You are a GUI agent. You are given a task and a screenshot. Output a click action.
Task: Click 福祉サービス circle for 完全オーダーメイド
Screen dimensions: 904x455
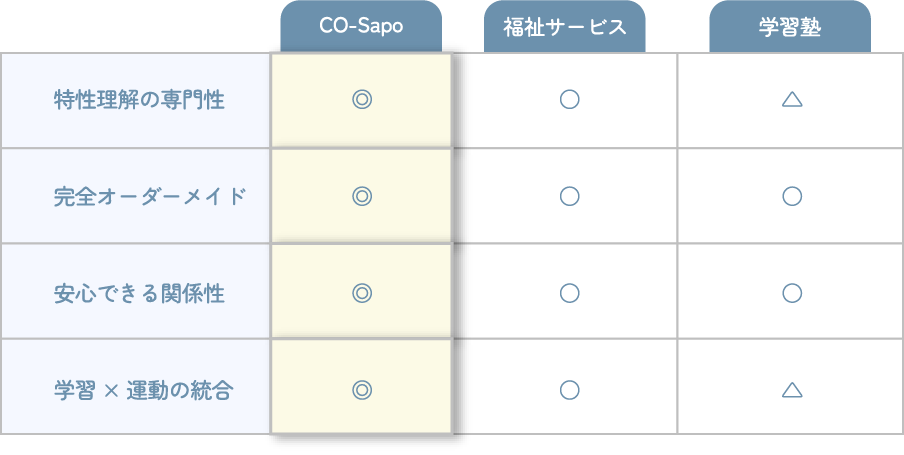(x=570, y=196)
